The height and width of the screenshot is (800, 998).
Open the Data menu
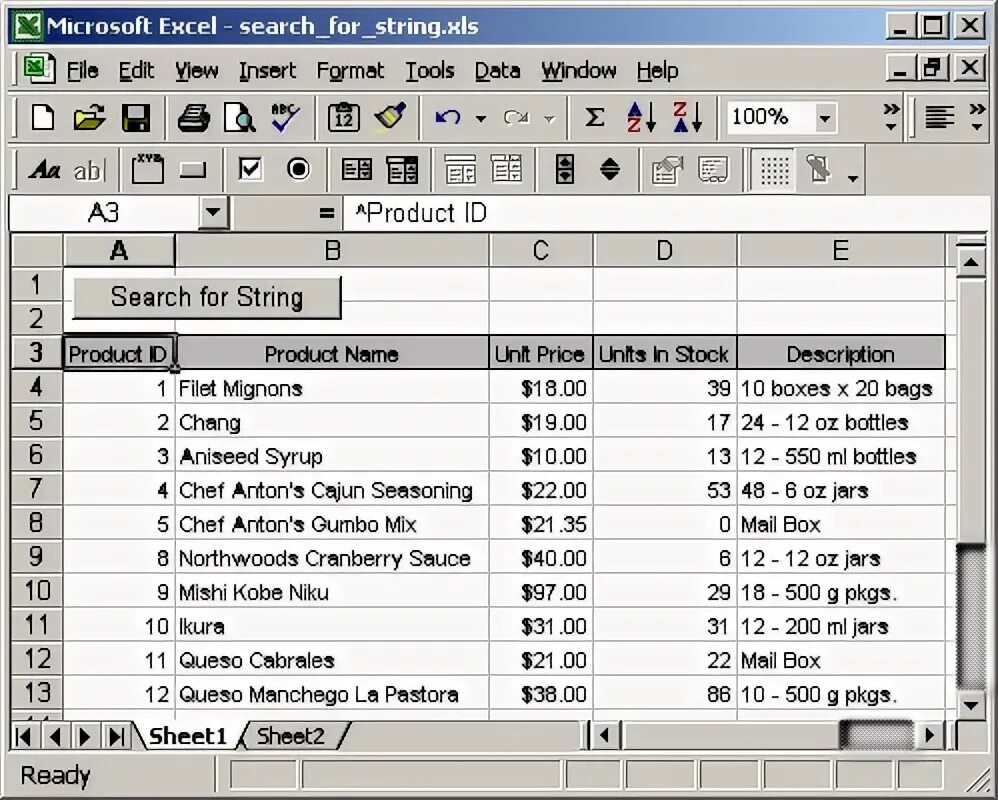pyautogui.click(x=497, y=70)
